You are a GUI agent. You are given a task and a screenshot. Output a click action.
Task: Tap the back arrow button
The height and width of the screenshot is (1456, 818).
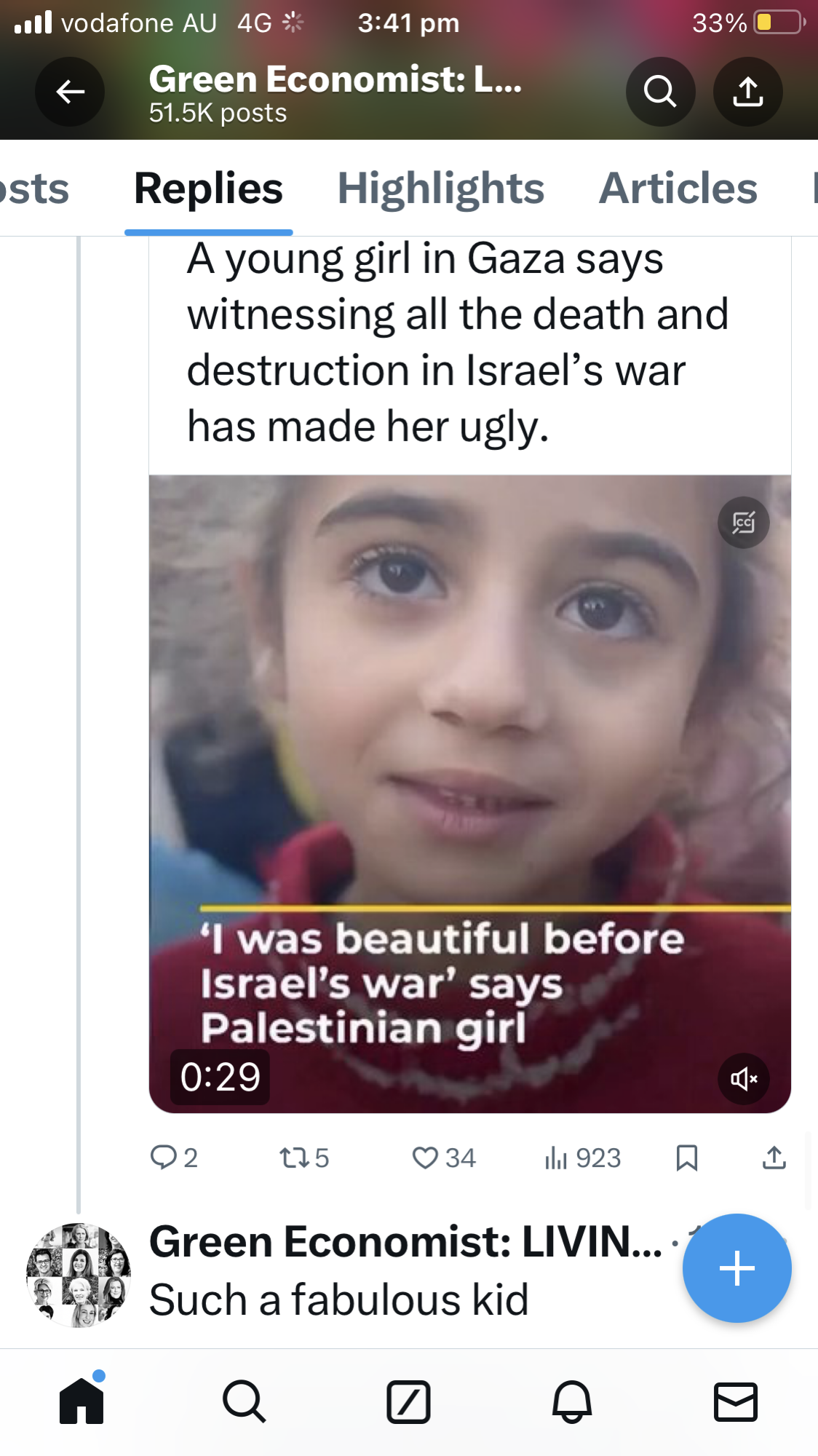point(70,92)
